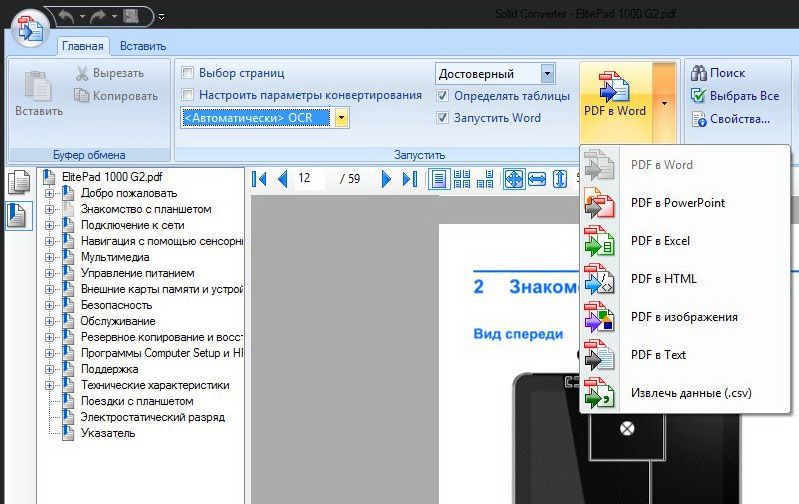
Task: Click the Redo arrow in quick access toolbar
Action: click(x=98, y=16)
